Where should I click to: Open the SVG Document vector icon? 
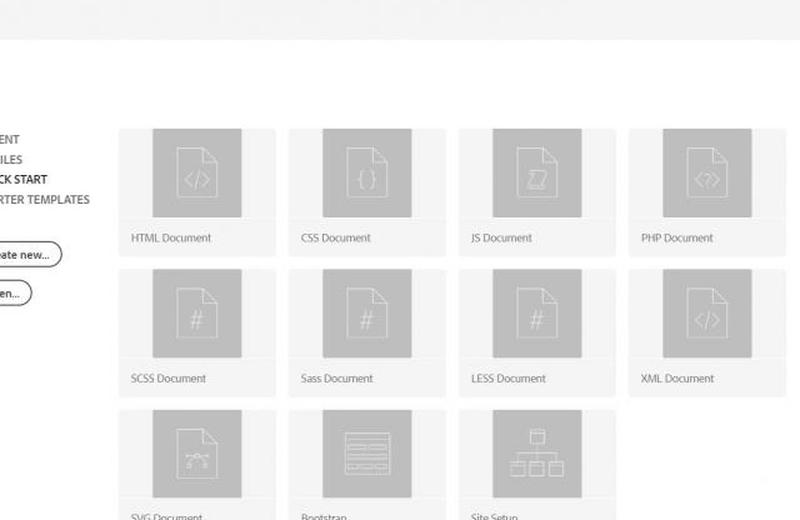[x=197, y=452]
